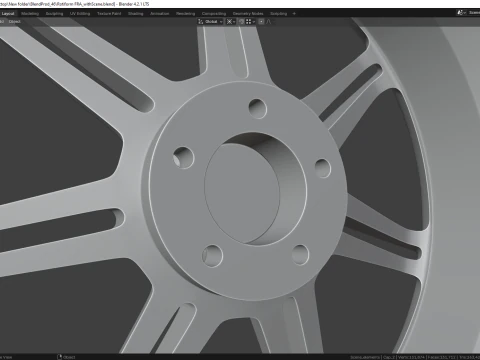Viewport: 480px width, 360px height.
Task: Open the Compositing workspace tab
Action: pos(214,14)
